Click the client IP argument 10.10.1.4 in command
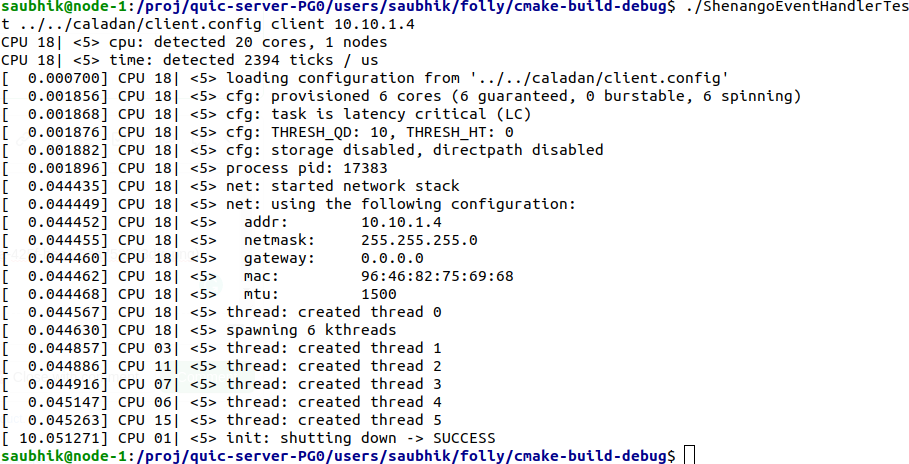909x464 pixels. (374, 24)
